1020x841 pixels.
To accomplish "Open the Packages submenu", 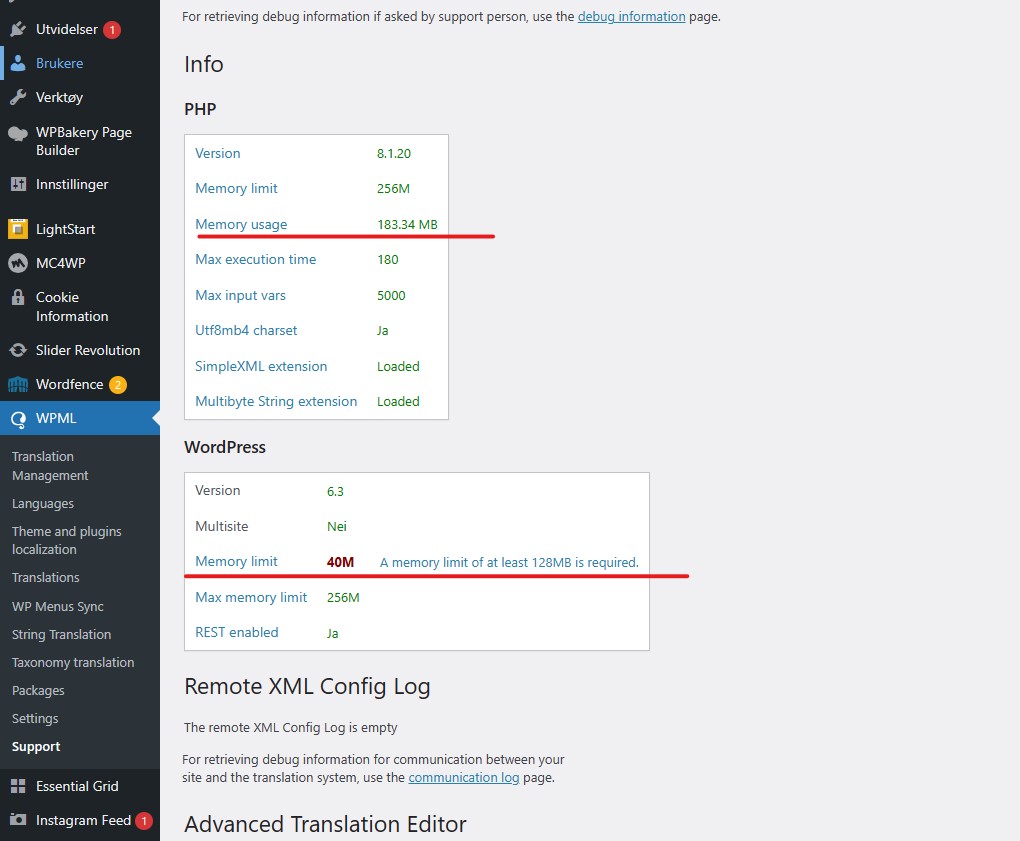I will click(x=38, y=690).
